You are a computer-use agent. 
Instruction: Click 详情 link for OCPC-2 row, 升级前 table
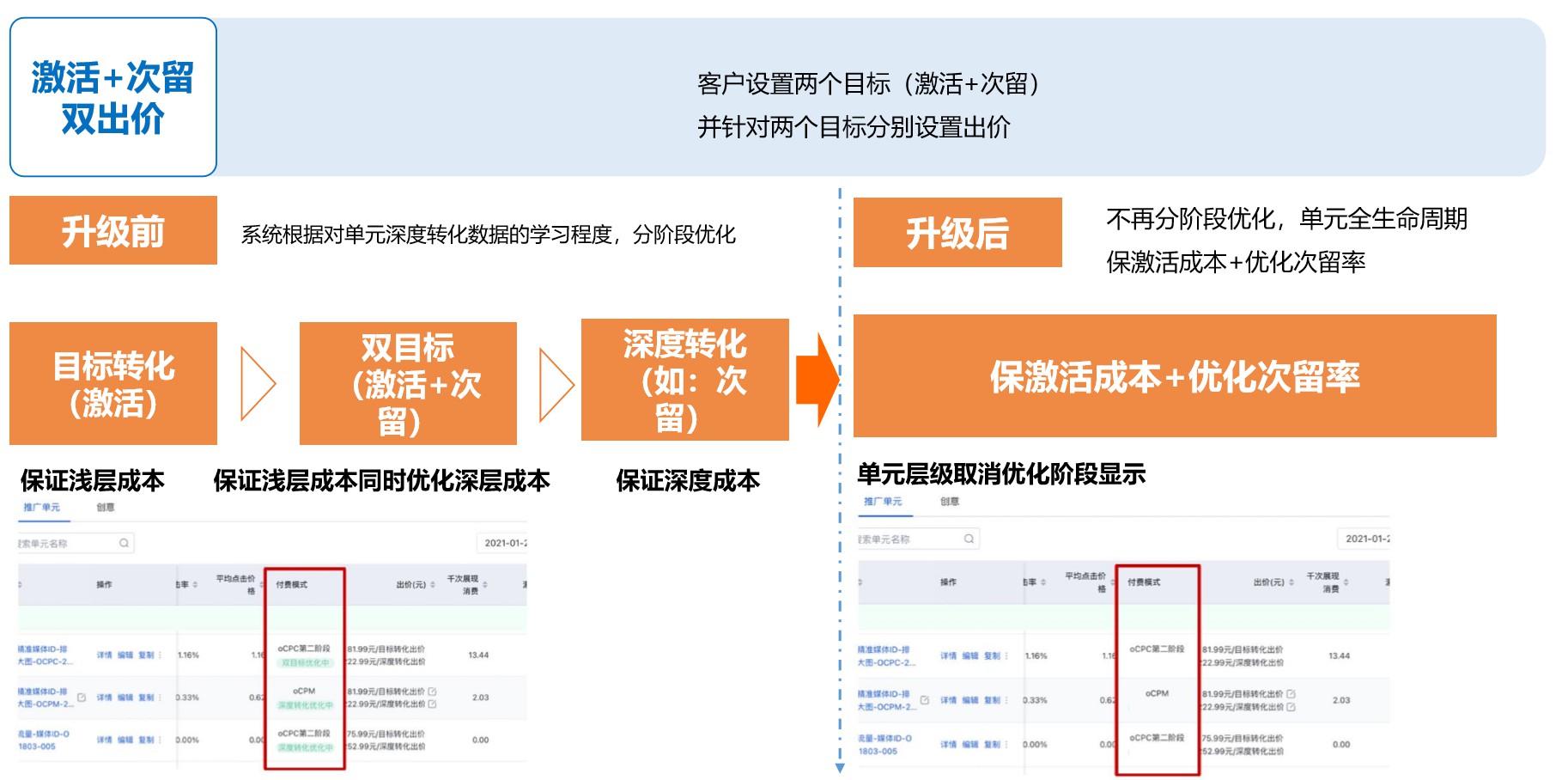point(104,655)
